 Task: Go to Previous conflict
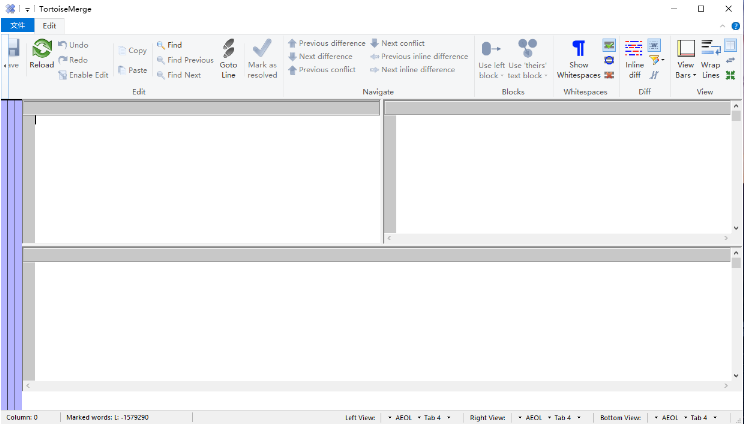click(x=322, y=70)
